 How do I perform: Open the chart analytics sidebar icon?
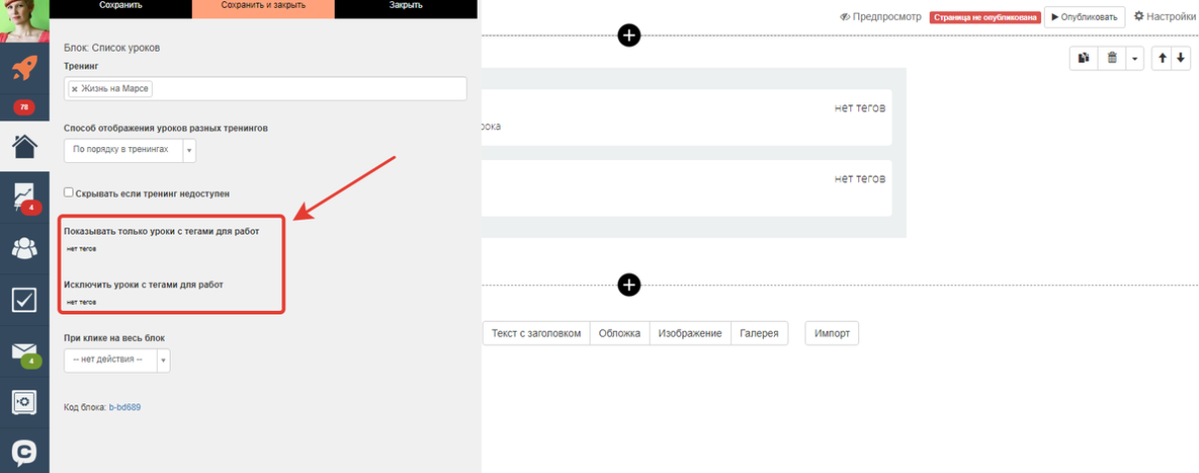pyautogui.click(x=24, y=198)
